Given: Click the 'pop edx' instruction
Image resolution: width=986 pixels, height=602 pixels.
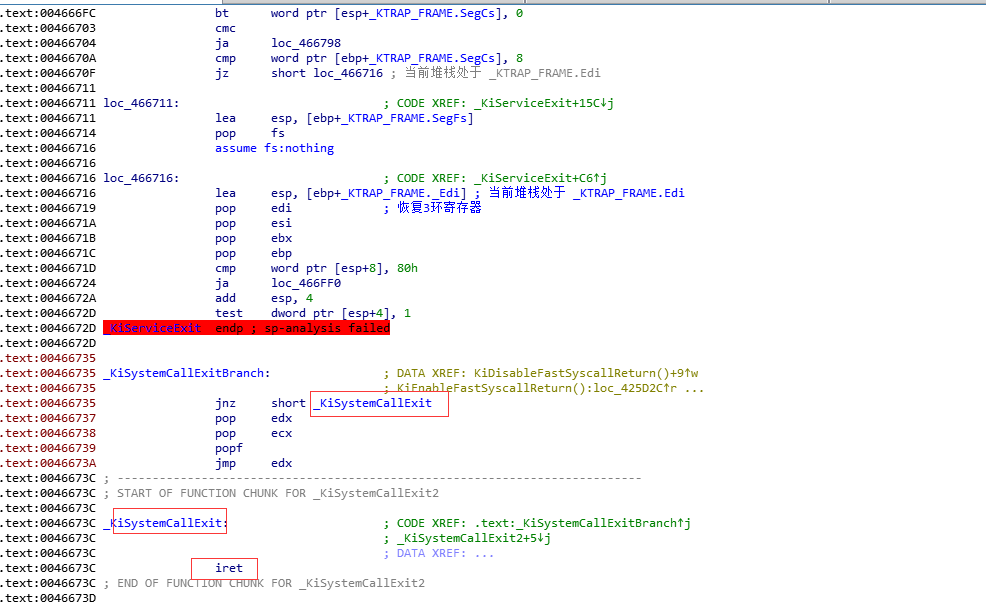Looking at the screenshot, I should [253, 418].
